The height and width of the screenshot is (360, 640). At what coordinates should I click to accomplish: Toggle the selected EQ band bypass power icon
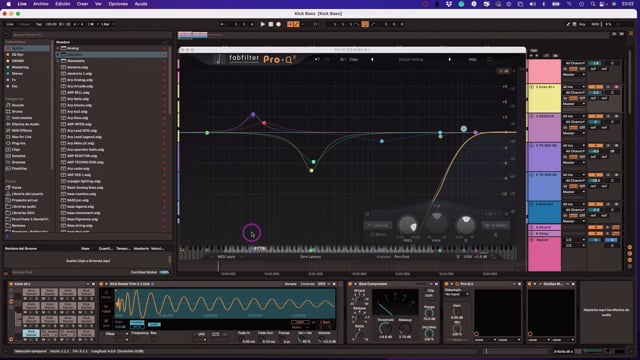367,214
